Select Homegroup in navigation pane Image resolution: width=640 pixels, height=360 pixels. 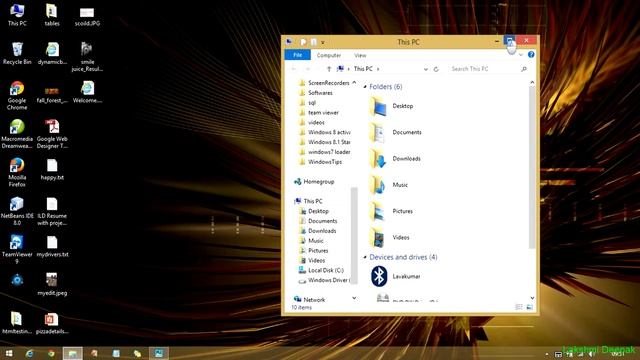click(314, 182)
